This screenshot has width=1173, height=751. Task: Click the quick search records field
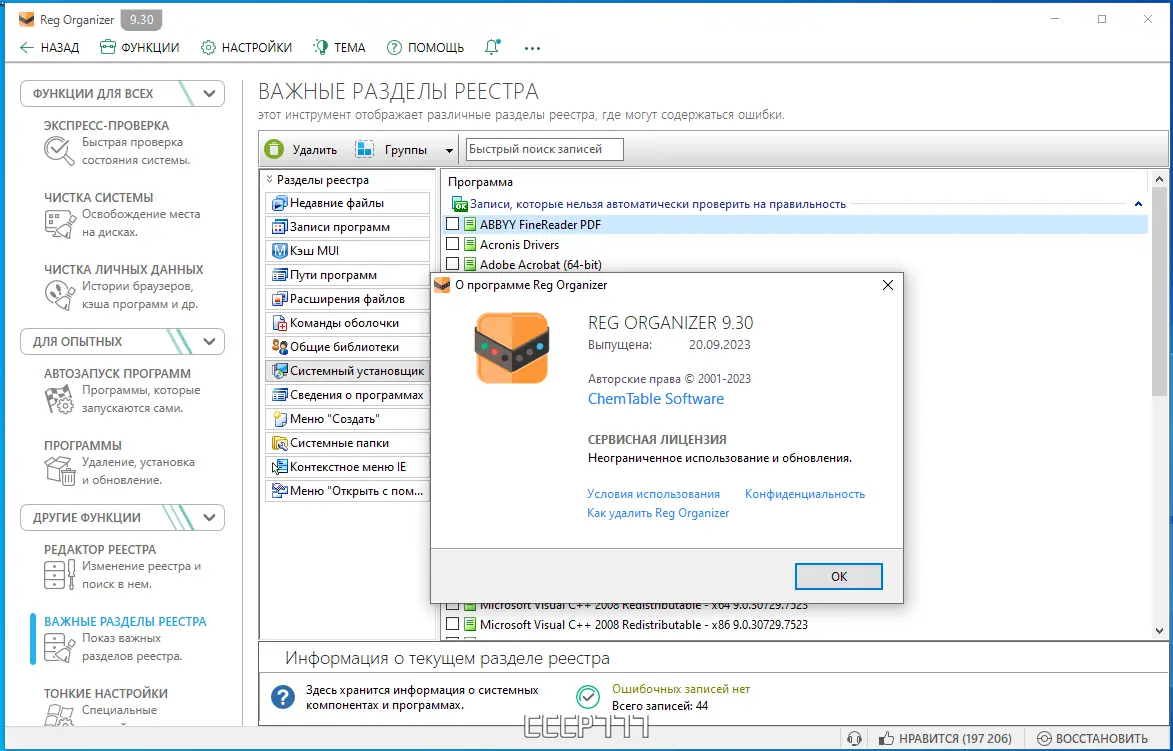click(x=543, y=148)
